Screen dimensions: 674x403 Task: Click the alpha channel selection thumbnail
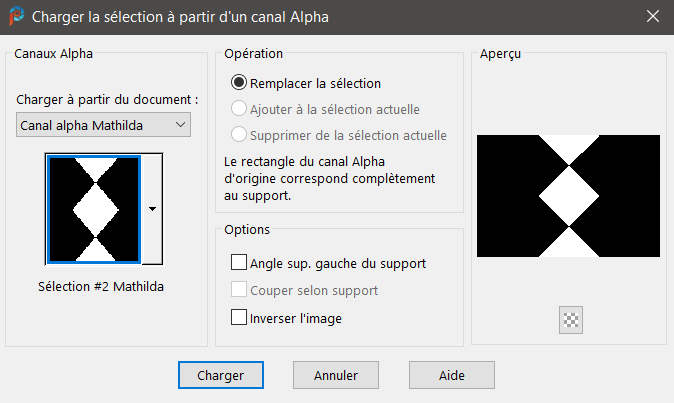coord(95,208)
